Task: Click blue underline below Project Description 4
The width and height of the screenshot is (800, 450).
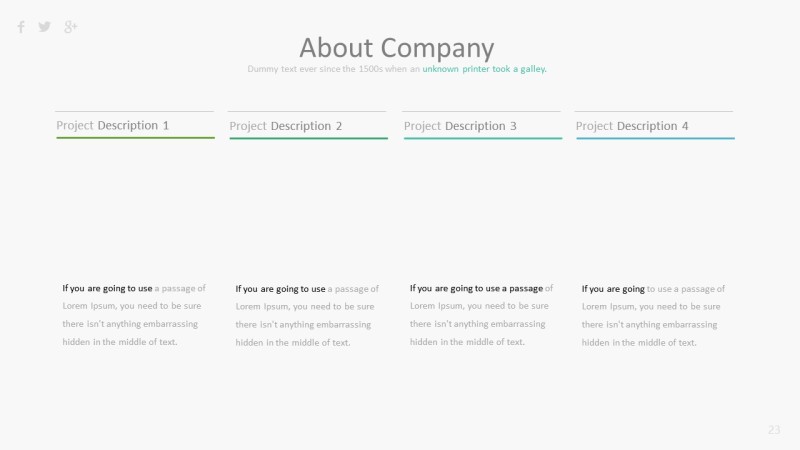Action: [x=655, y=138]
